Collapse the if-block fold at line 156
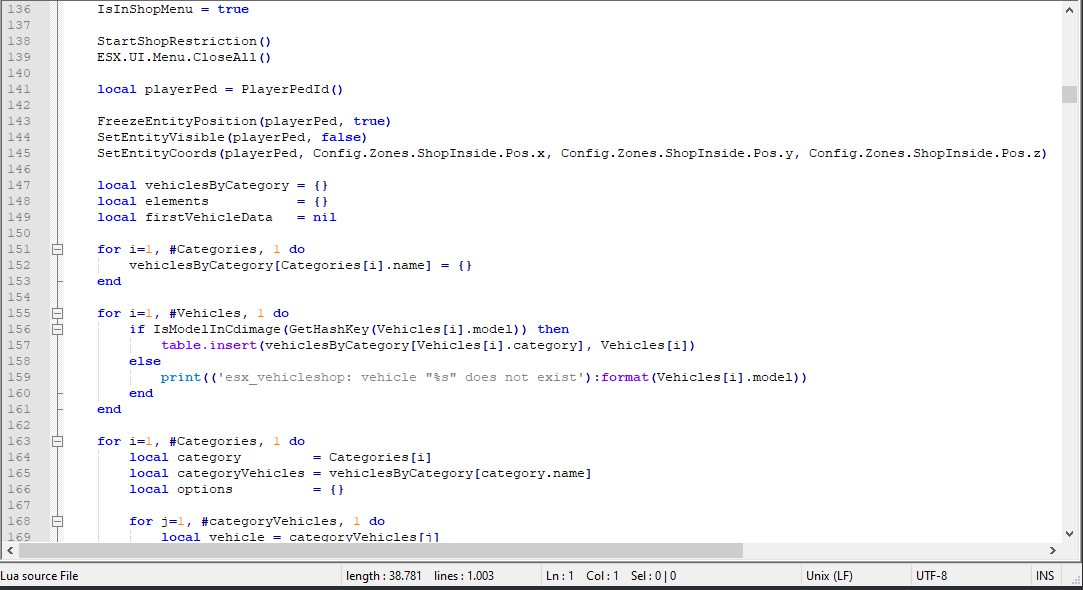 (58, 330)
